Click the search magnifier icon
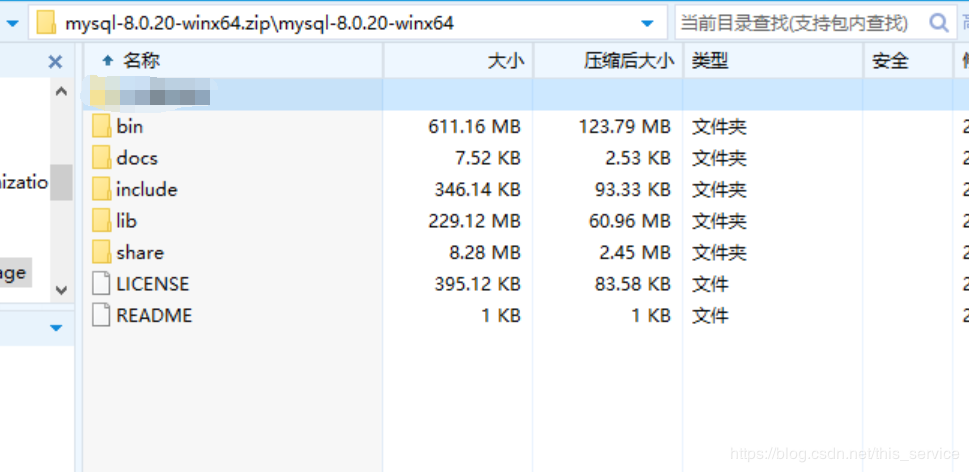 point(939,23)
